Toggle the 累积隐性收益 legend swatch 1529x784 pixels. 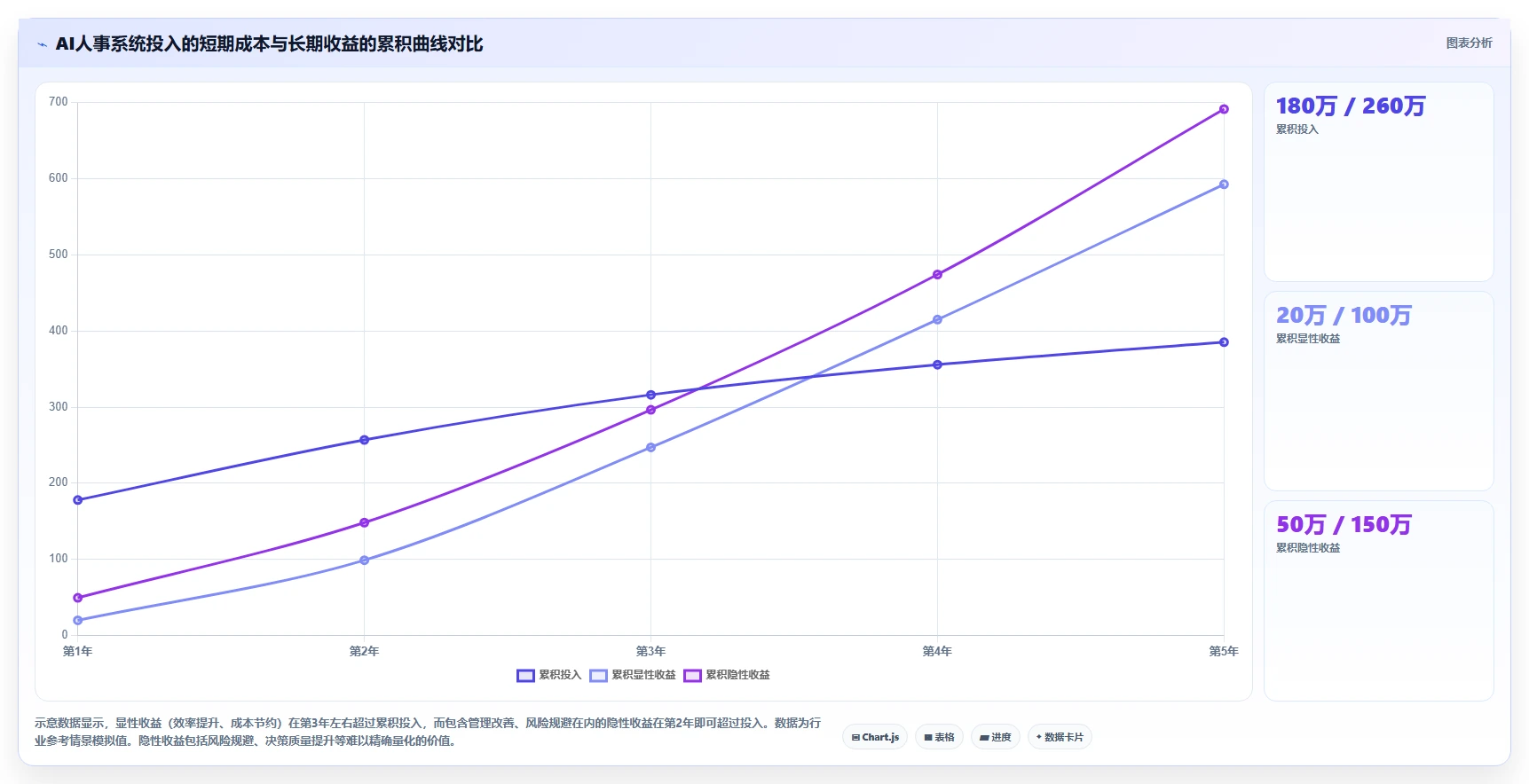point(692,676)
